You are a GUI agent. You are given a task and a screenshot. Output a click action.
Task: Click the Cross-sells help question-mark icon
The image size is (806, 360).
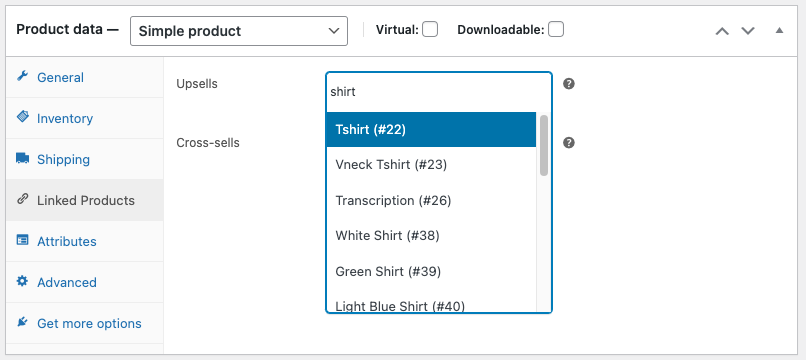569,142
